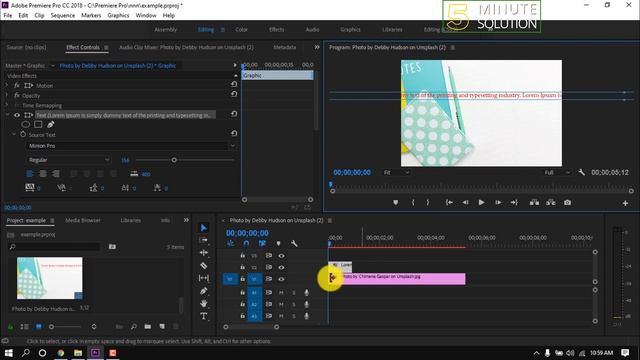Click the New Bin folder icon in Project panel
This screenshot has height=360, width=640.
(148, 327)
